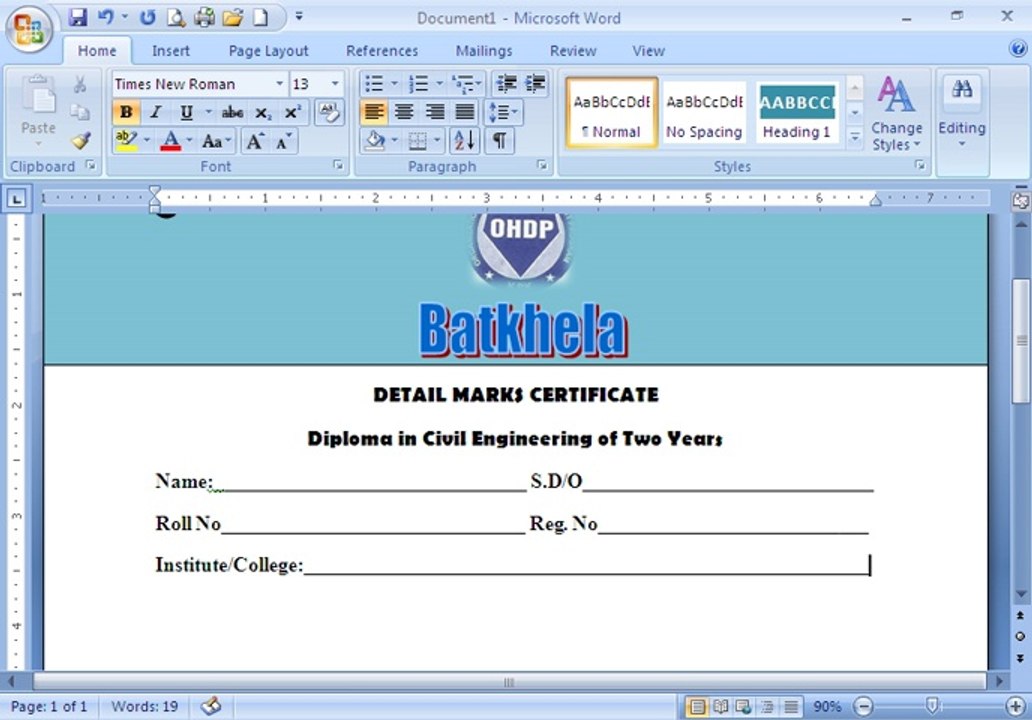Click the Open folder icon in Quick Access
Viewport: 1032px width, 720px height.
click(232, 18)
